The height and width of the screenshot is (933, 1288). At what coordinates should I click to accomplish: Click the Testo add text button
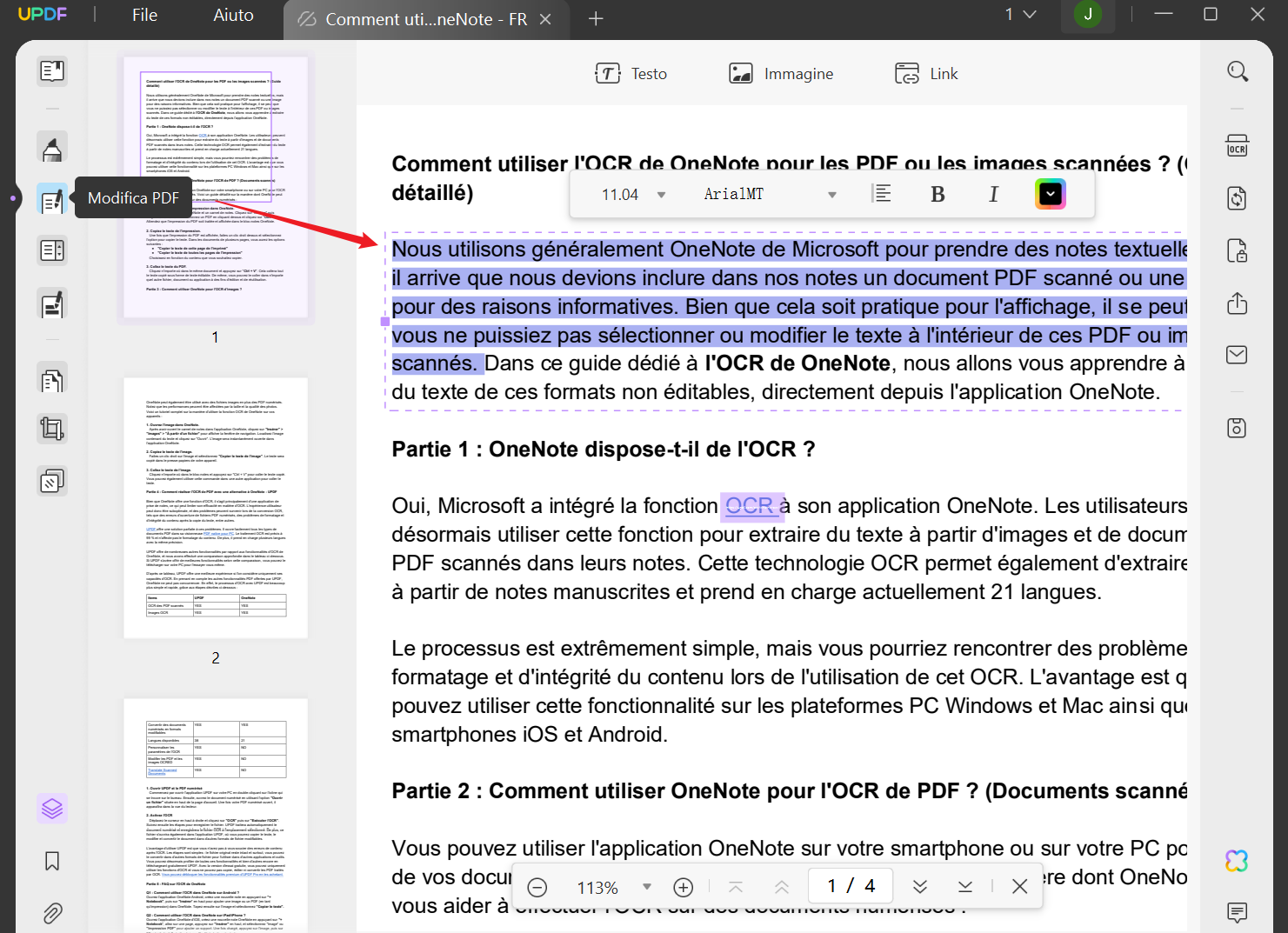click(631, 74)
